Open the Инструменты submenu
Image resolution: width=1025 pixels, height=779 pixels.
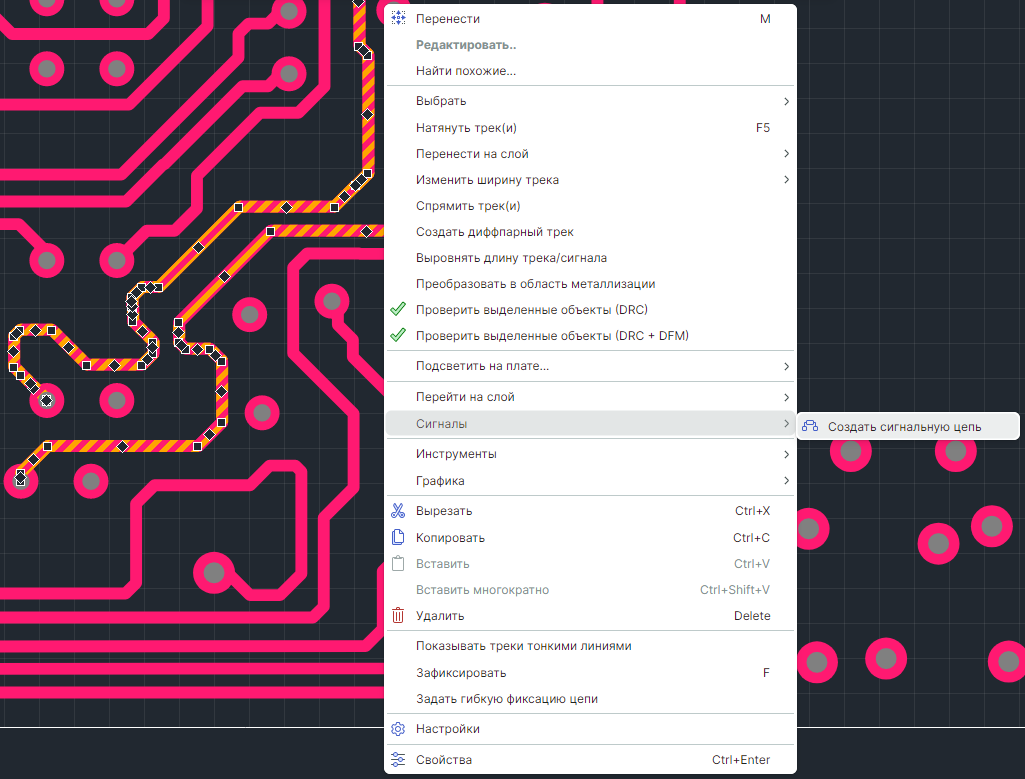tap(456, 454)
